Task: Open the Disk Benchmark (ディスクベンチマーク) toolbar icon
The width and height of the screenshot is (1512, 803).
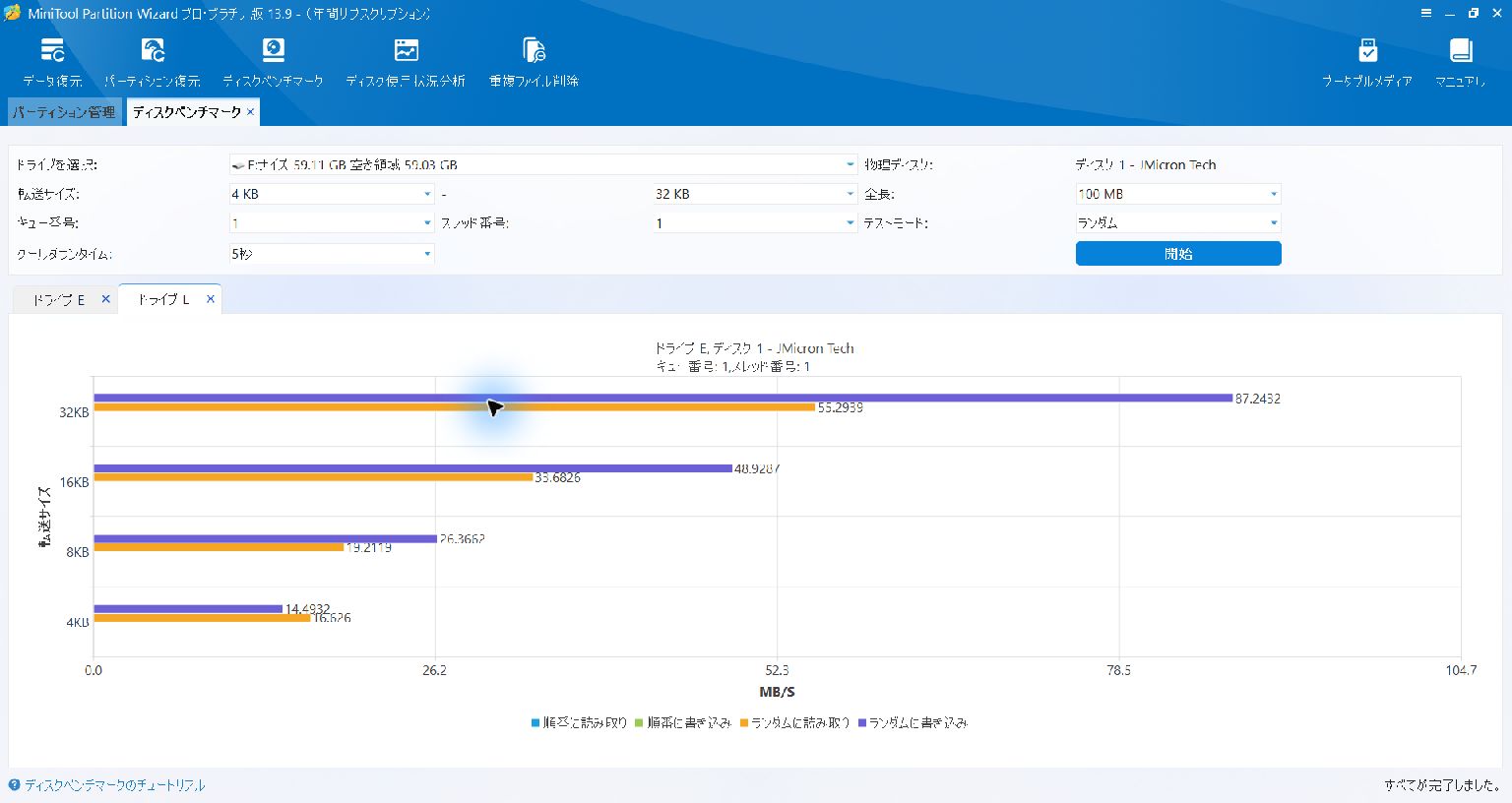Action: pos(273,62)
